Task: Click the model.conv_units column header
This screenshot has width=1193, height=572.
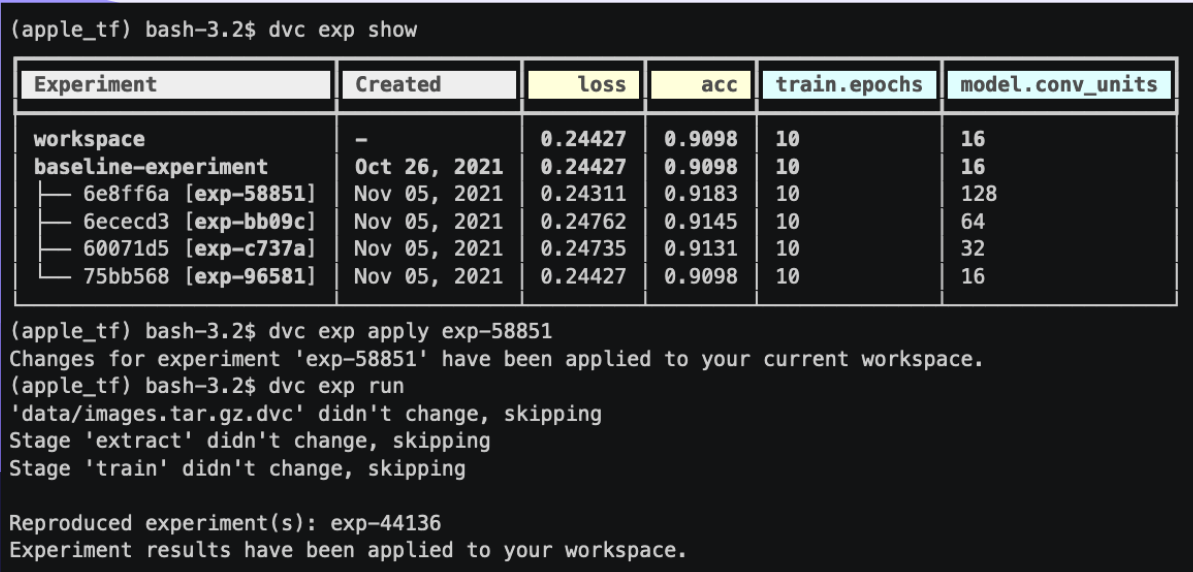Action: [1058, 84]
